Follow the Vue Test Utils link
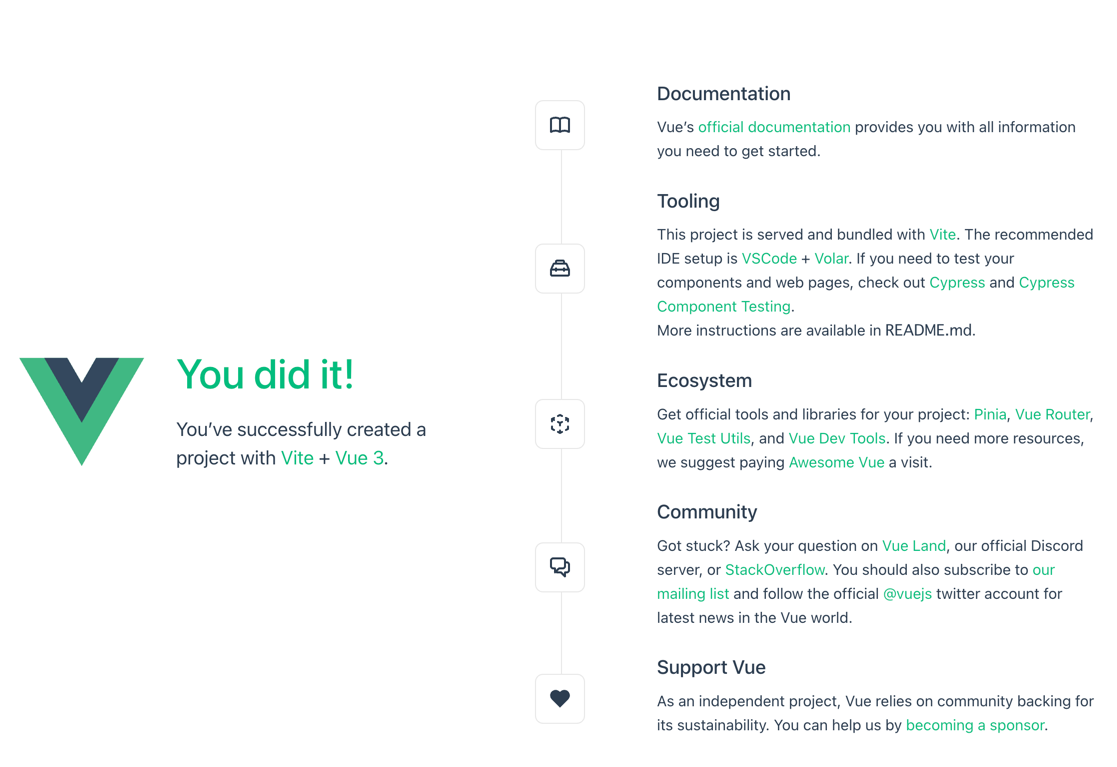Screen dimensions: 1117x767 [x=703, y=439]
